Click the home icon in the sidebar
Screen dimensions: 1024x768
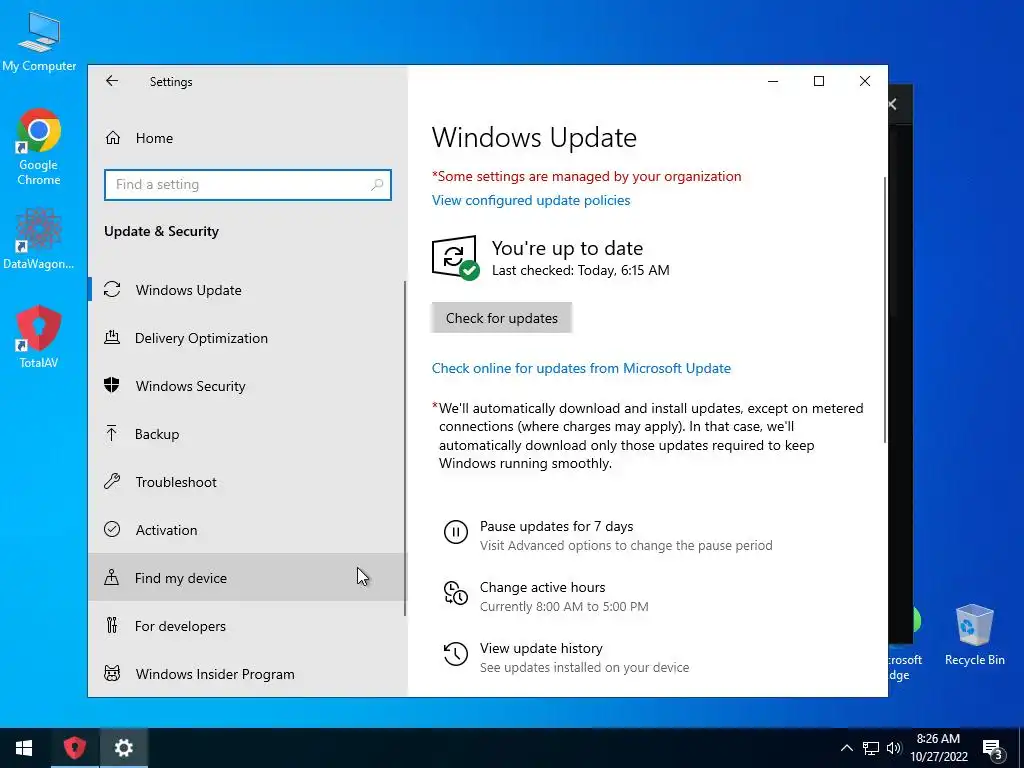[x=113, y=138]
